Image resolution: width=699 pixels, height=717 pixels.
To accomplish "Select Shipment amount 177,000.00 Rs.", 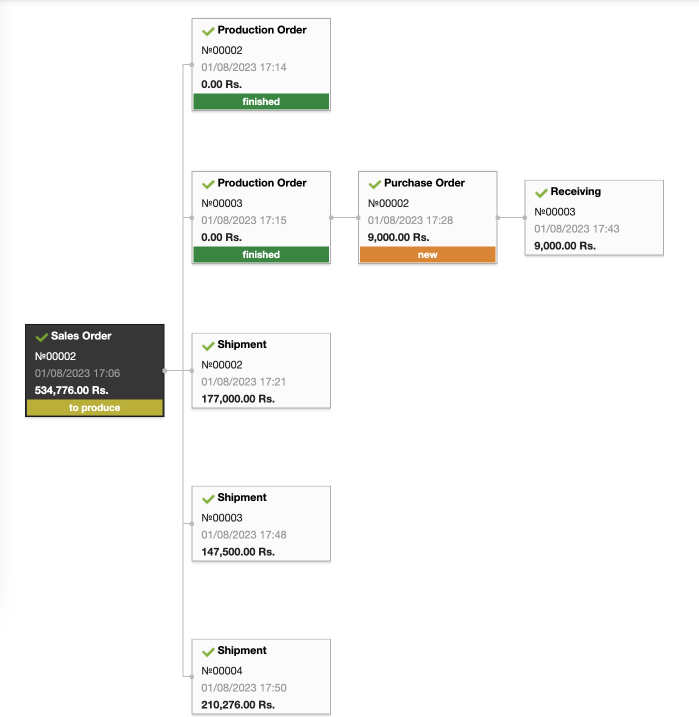I will pyautogui.click(x=238, y=399).
